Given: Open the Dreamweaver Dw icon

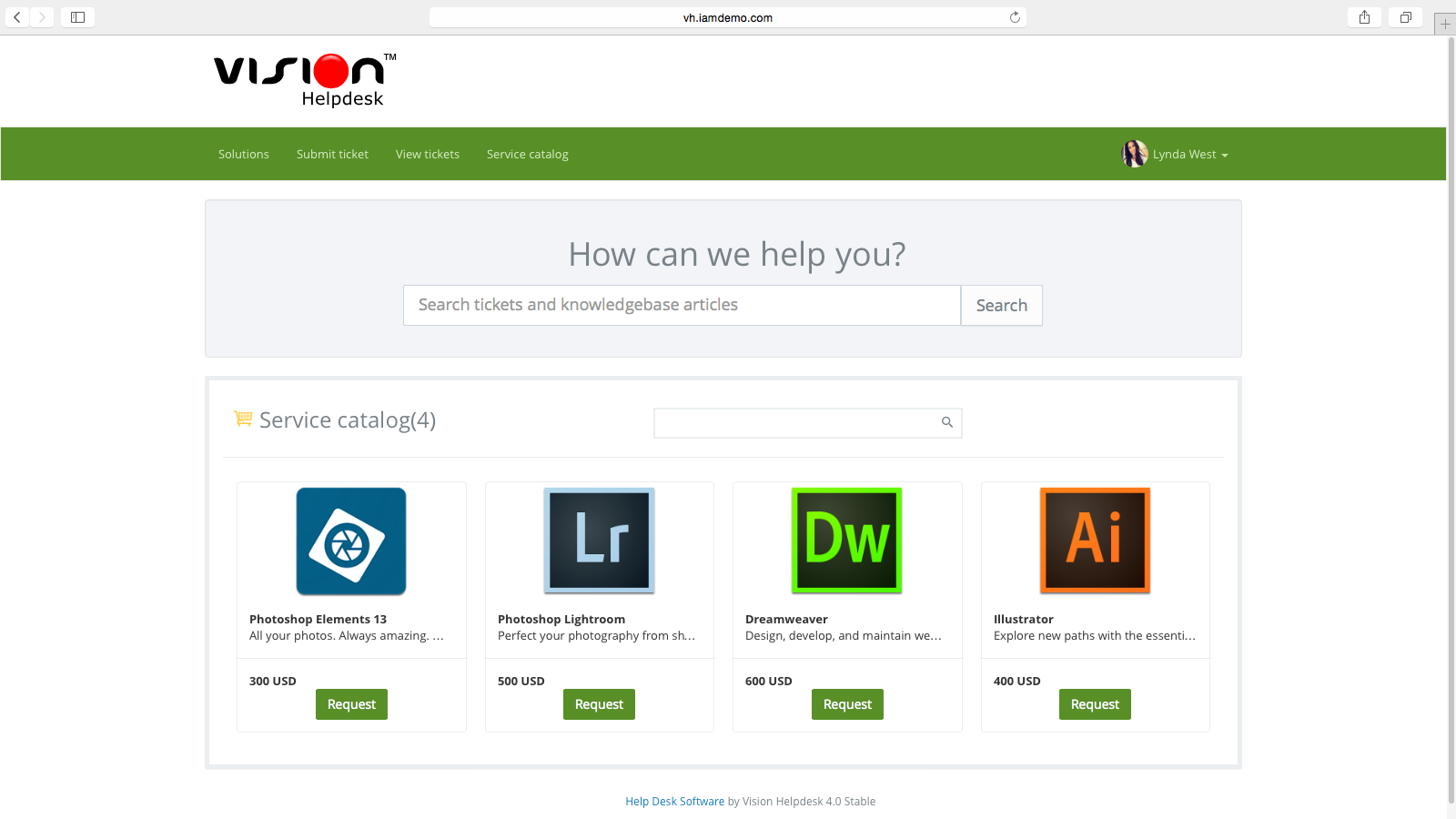Looking at the screenshot, I should [847, 541].
